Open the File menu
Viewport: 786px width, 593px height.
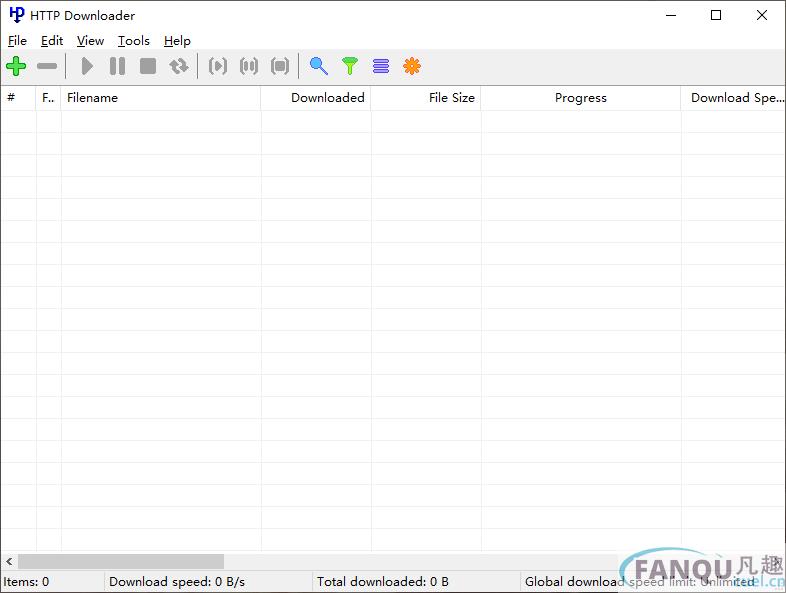pos(18,41)
